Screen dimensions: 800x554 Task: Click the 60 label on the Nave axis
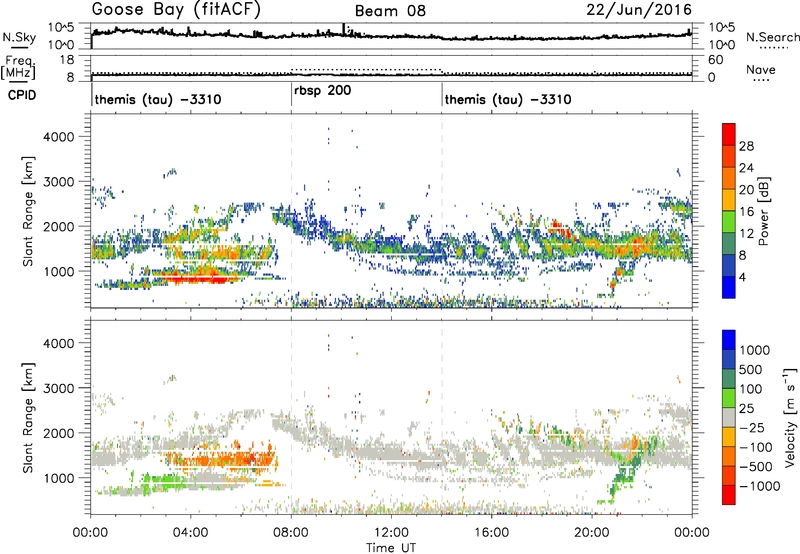[x=716, y=60]
